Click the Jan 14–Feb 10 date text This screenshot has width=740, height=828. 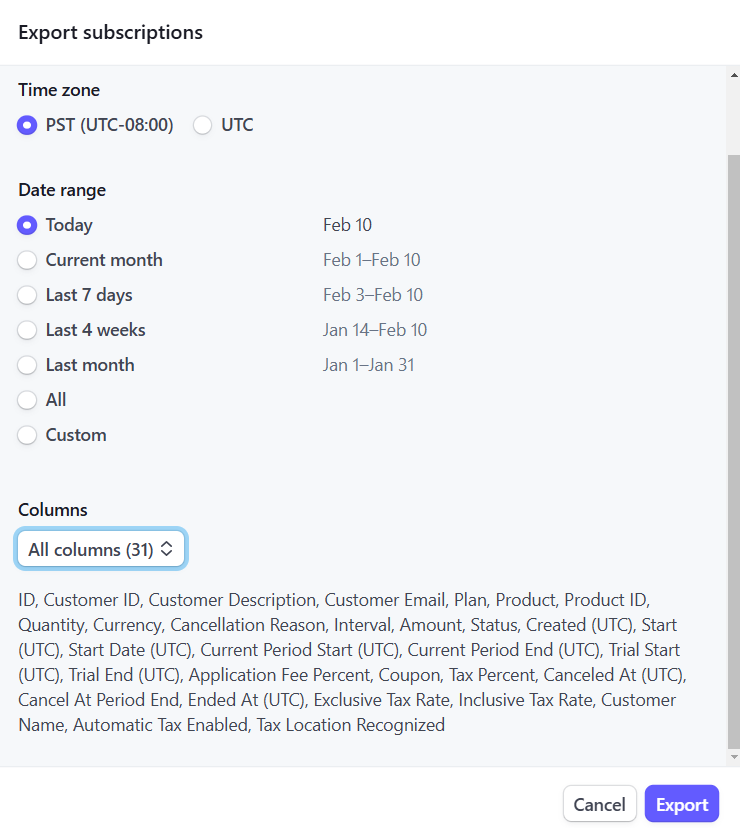pyautogui.click(x=374, y=330)
